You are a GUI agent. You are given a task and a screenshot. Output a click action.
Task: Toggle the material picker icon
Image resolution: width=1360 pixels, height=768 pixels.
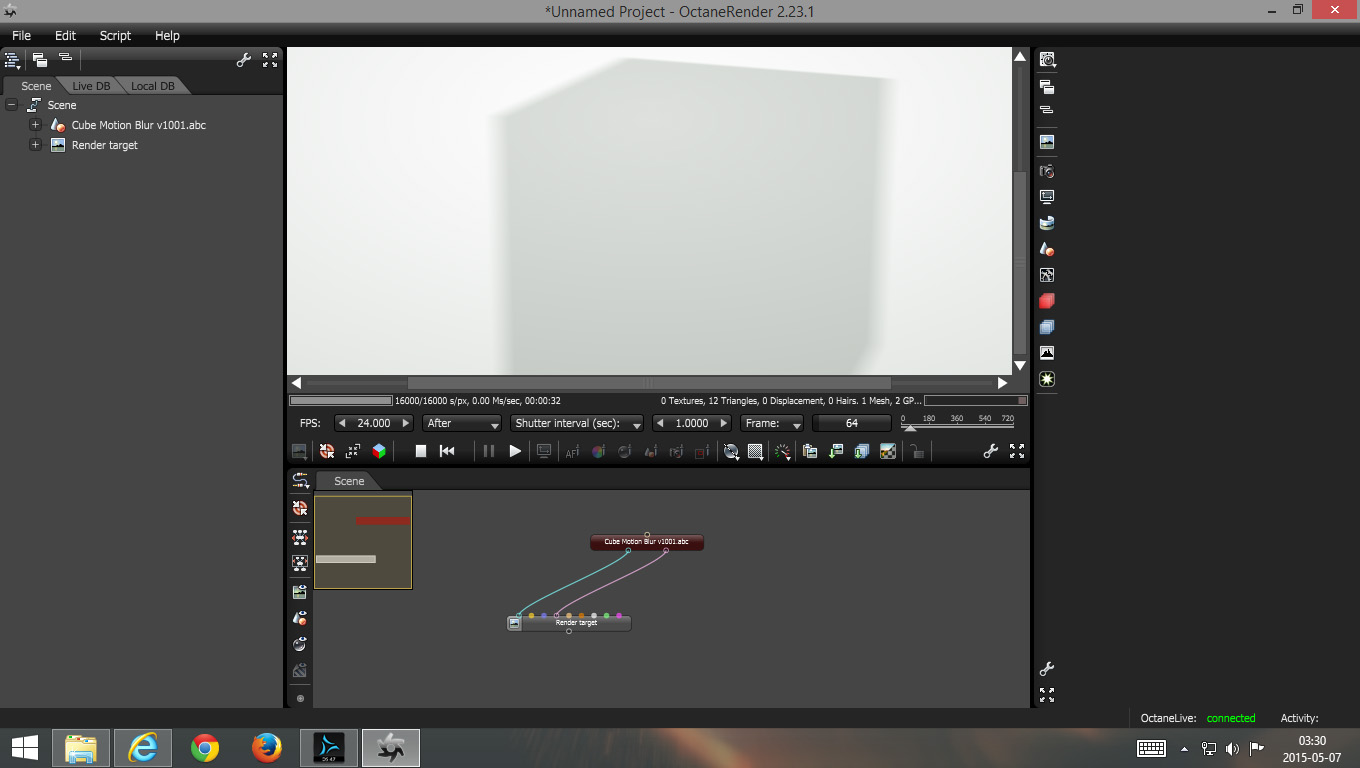(624, 451)
